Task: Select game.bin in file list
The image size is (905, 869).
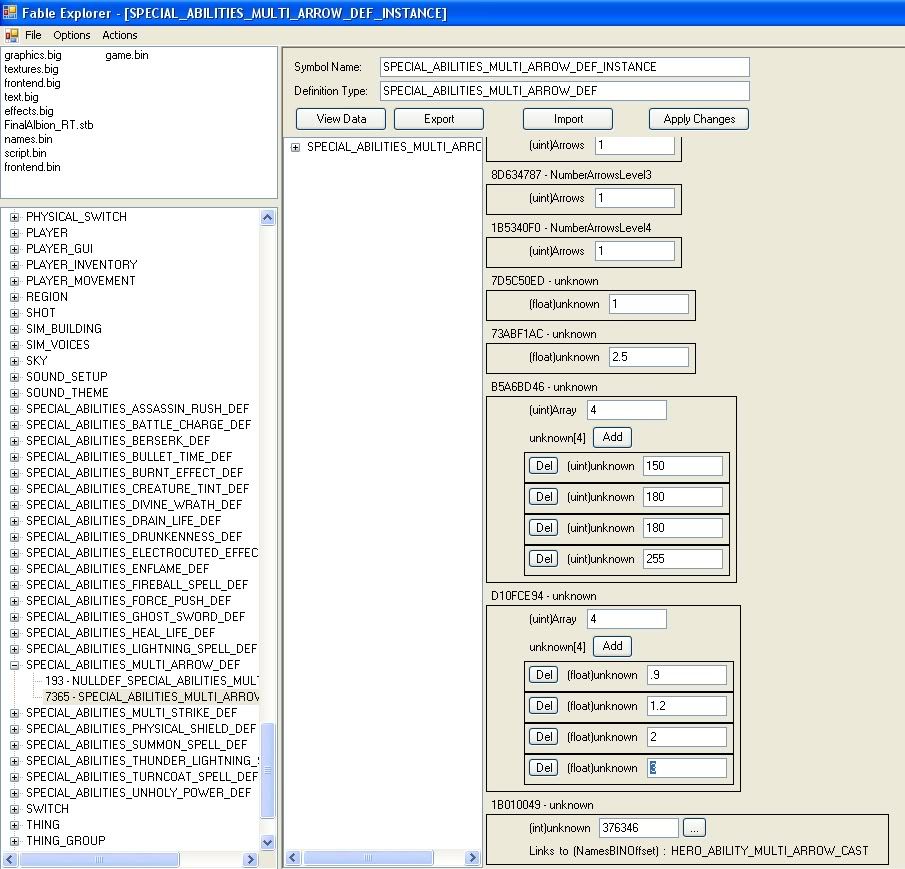Action: coord(127,55)
